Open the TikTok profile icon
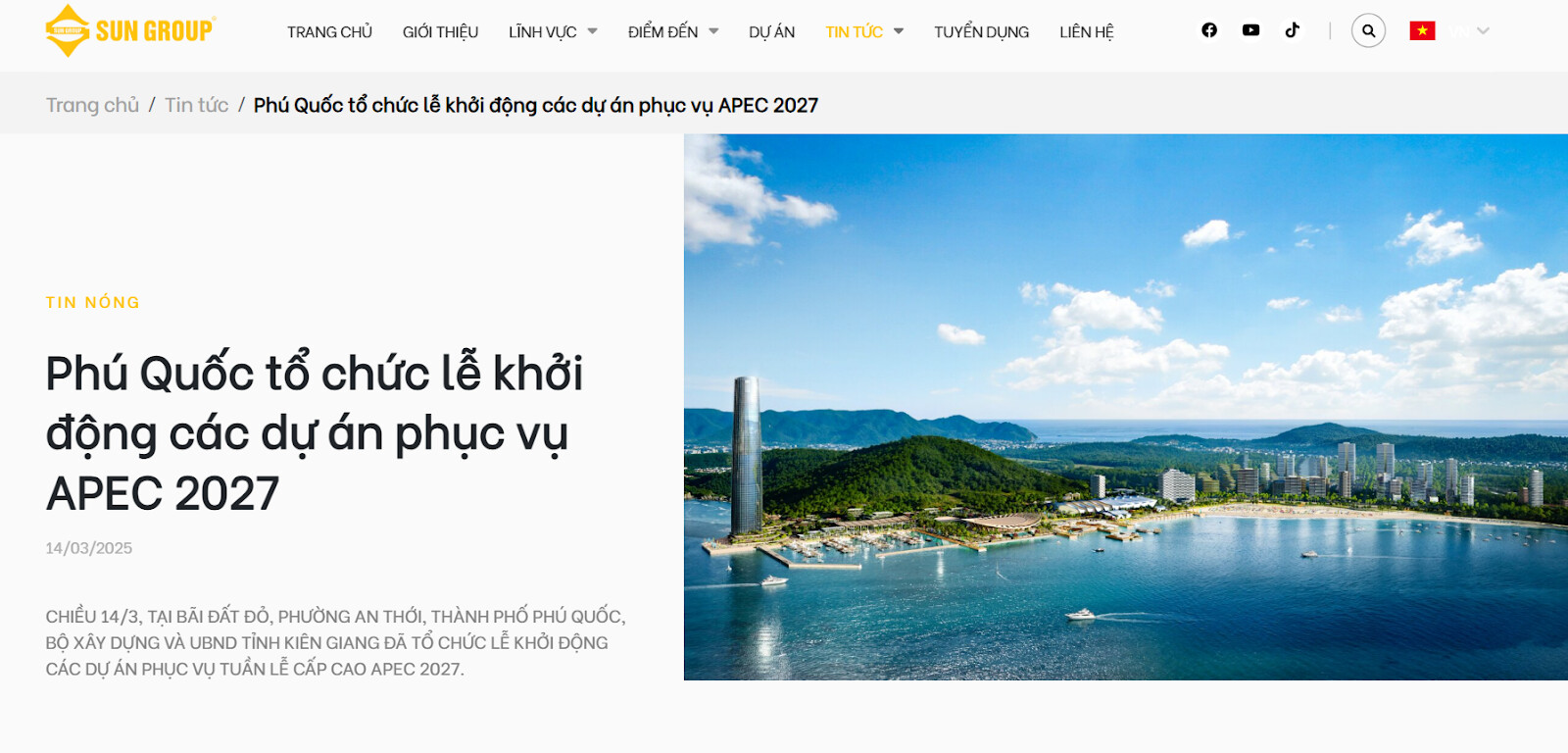The image size is (1568, 753). (1293, 30)
